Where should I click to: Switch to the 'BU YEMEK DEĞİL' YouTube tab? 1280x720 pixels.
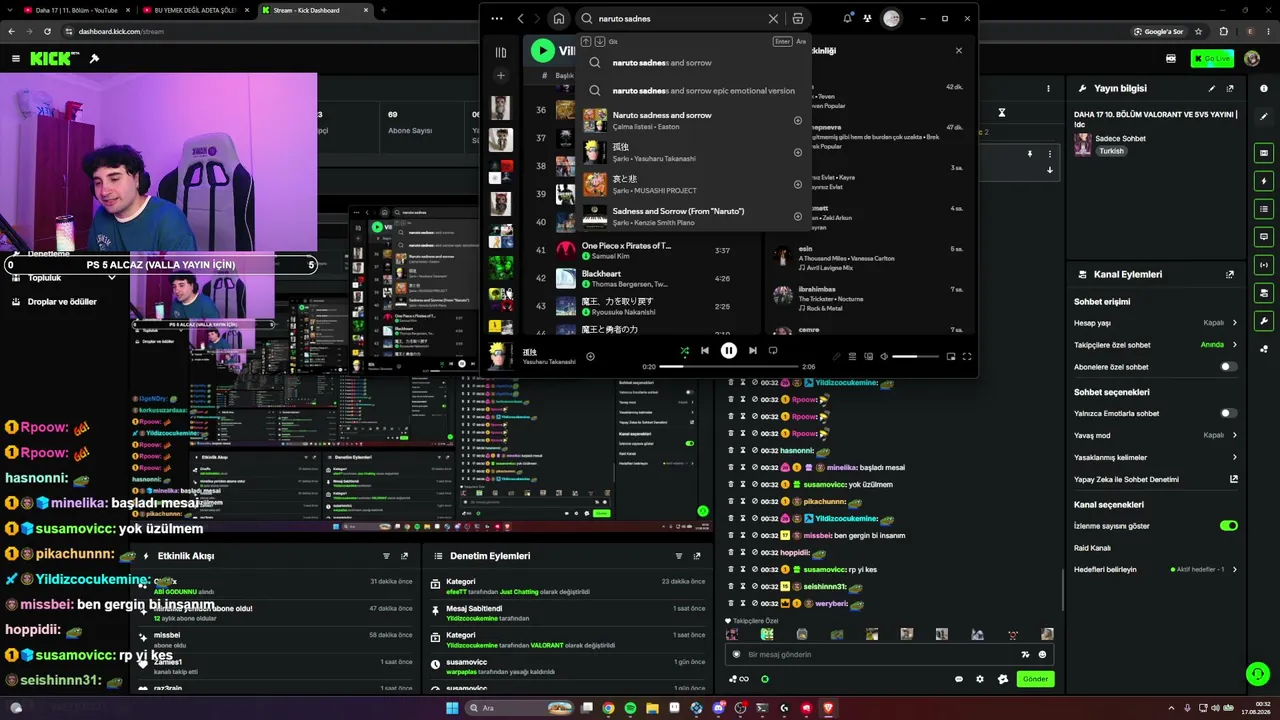(196, 10)
